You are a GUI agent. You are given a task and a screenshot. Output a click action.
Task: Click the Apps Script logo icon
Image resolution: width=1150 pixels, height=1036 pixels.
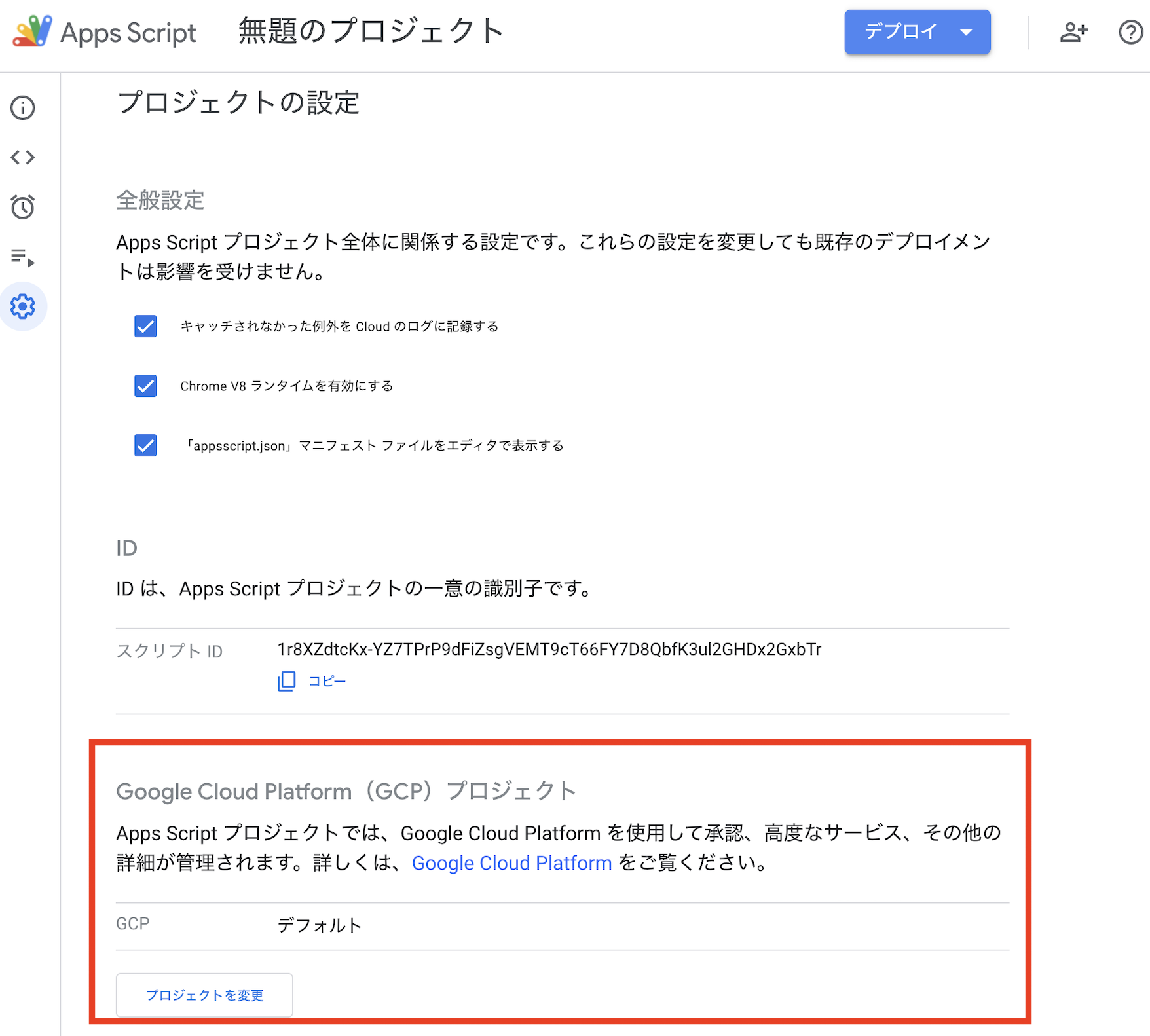tap(32, 31)
